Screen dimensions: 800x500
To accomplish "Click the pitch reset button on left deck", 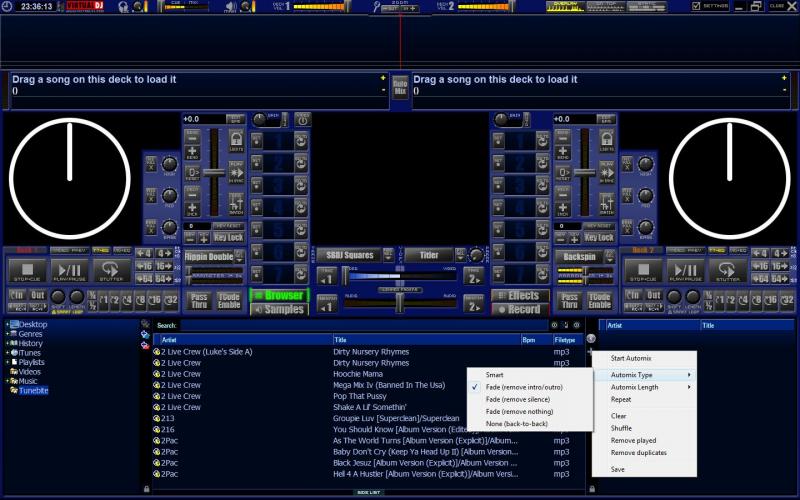I will pos(192,172).
